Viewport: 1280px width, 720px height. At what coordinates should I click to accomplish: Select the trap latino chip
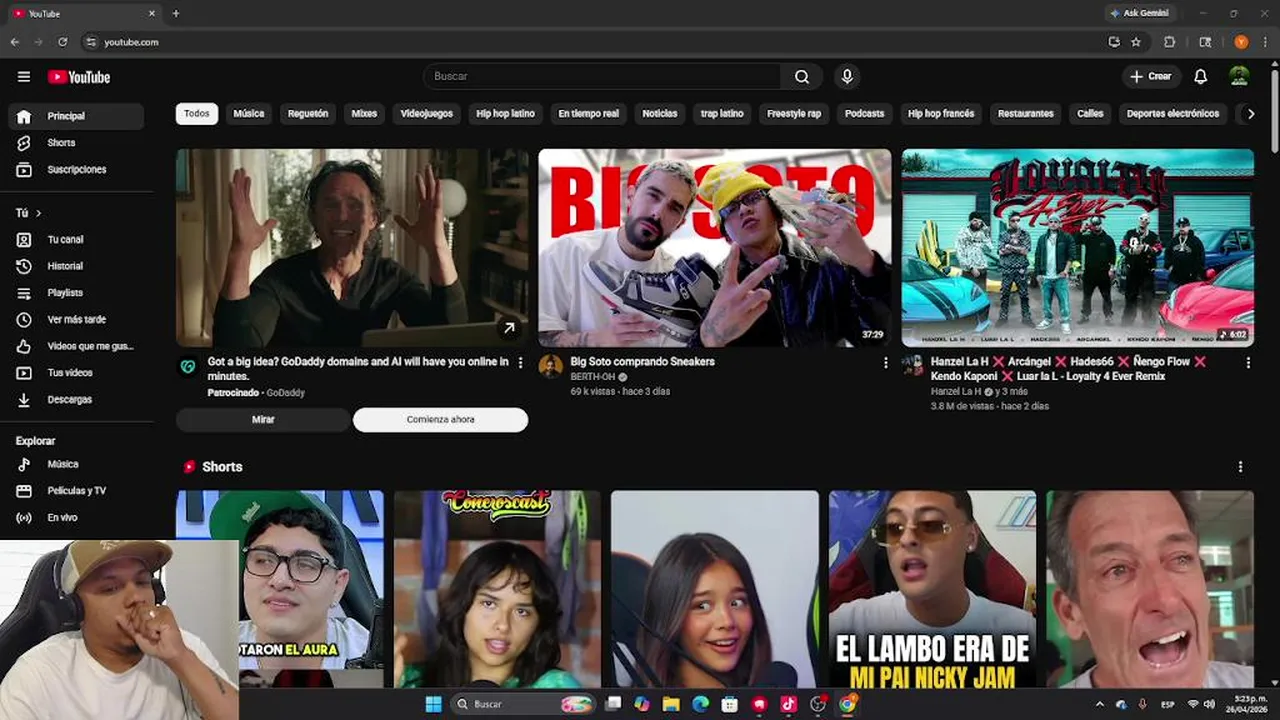click(x=722, y=114)
